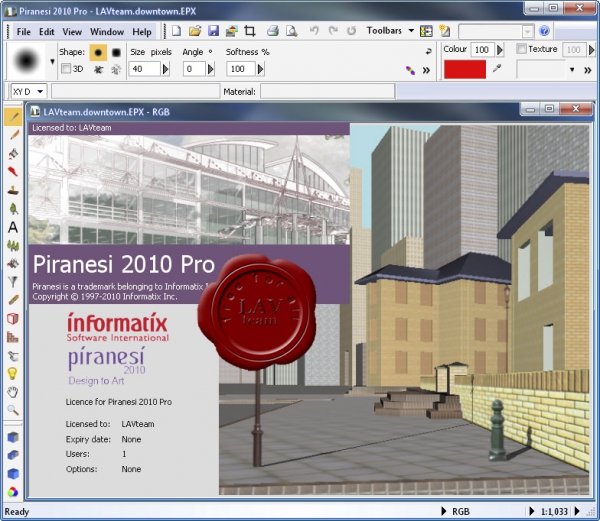Select the multiple trees vegetation tool

click(13, 245)
